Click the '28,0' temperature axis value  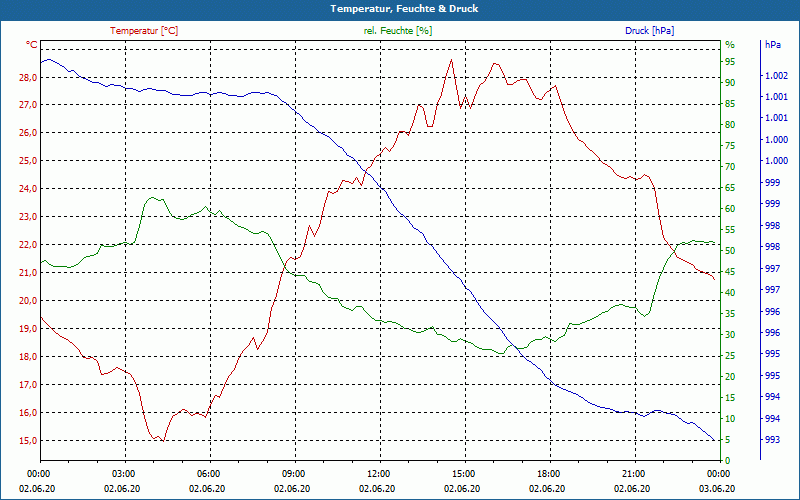click(x=28, y=78)
